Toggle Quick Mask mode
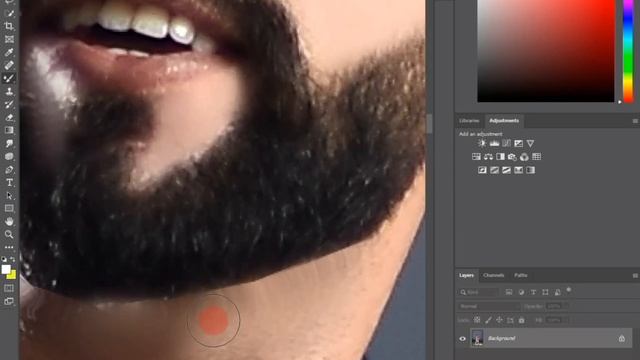Image resolution: width=640 pixels, height=360 pixels. (x=9, y=288)
